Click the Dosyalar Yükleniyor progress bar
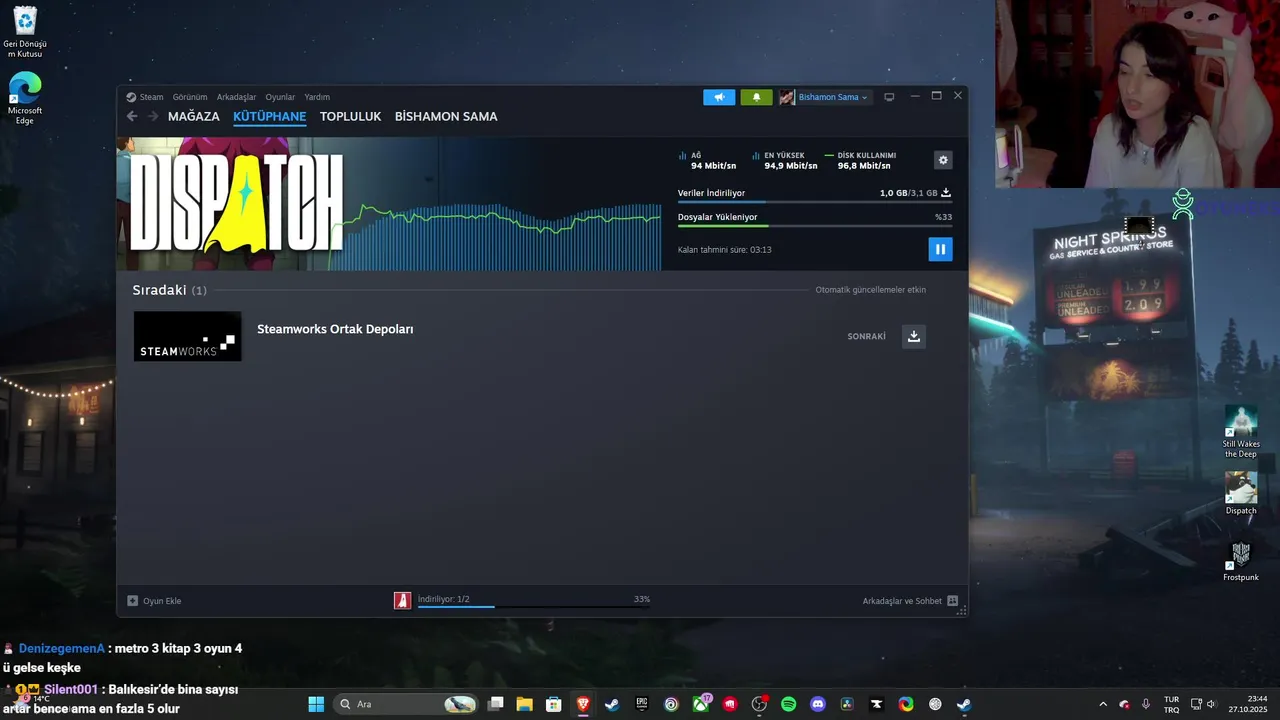 coord(814,226)
